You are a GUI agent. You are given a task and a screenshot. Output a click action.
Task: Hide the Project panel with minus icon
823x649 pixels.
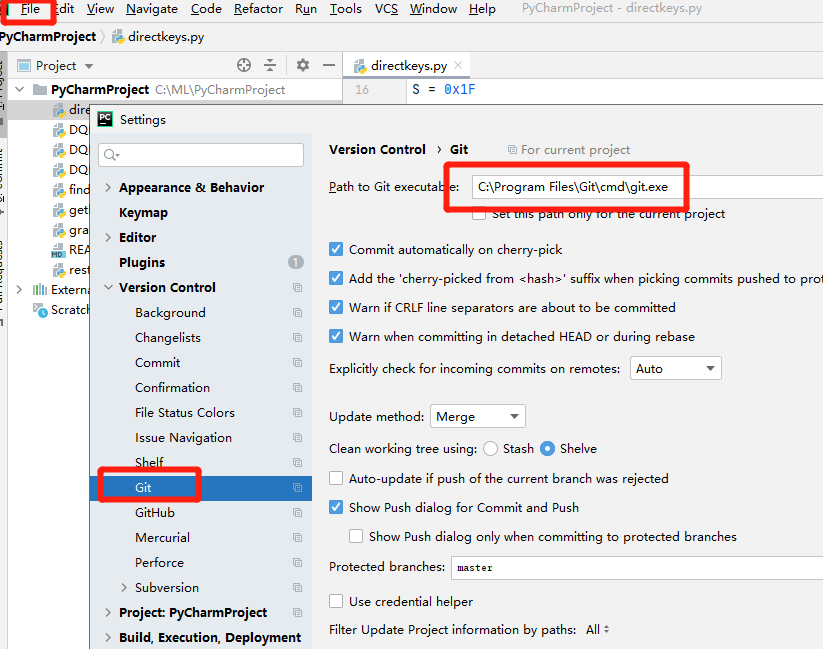click(329, 65)
